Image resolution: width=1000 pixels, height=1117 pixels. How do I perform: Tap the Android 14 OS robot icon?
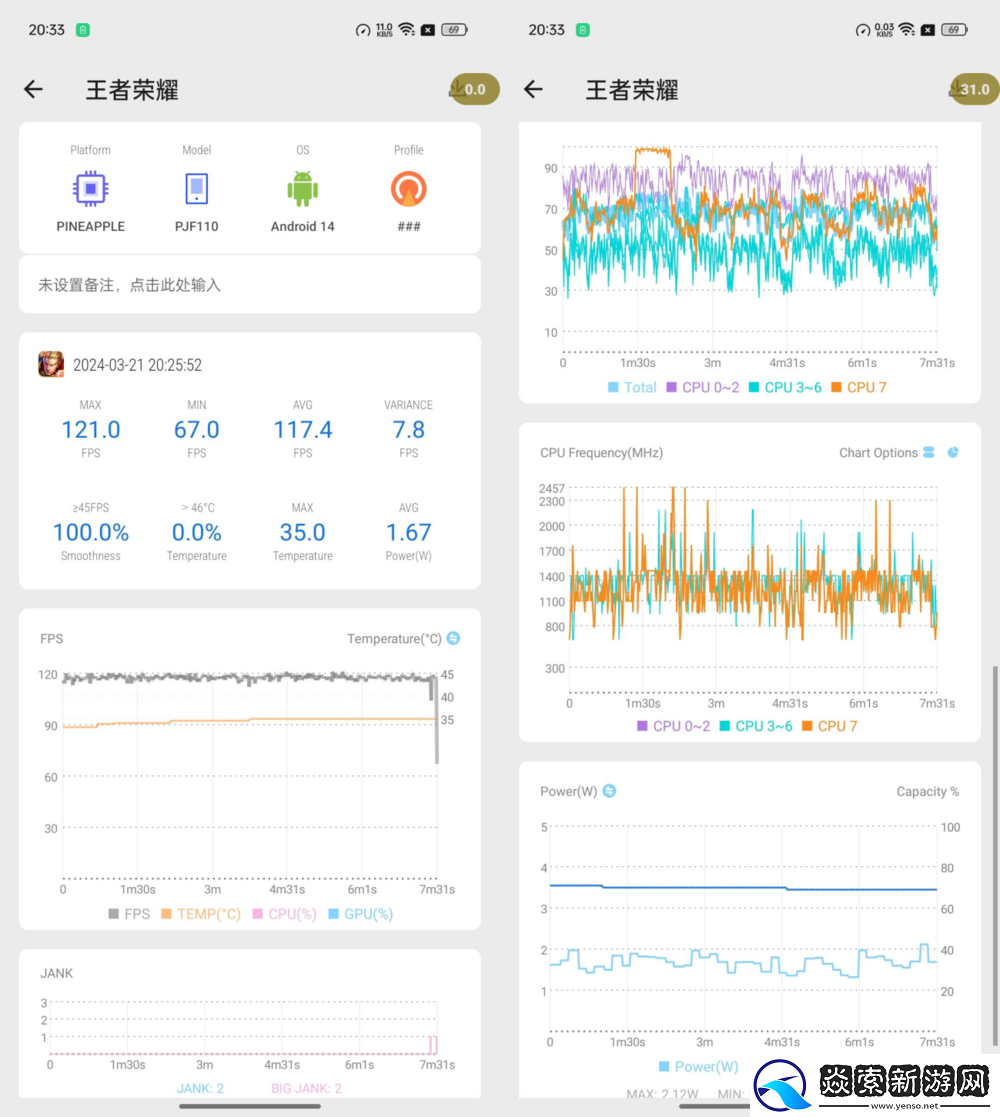(302, 187)
